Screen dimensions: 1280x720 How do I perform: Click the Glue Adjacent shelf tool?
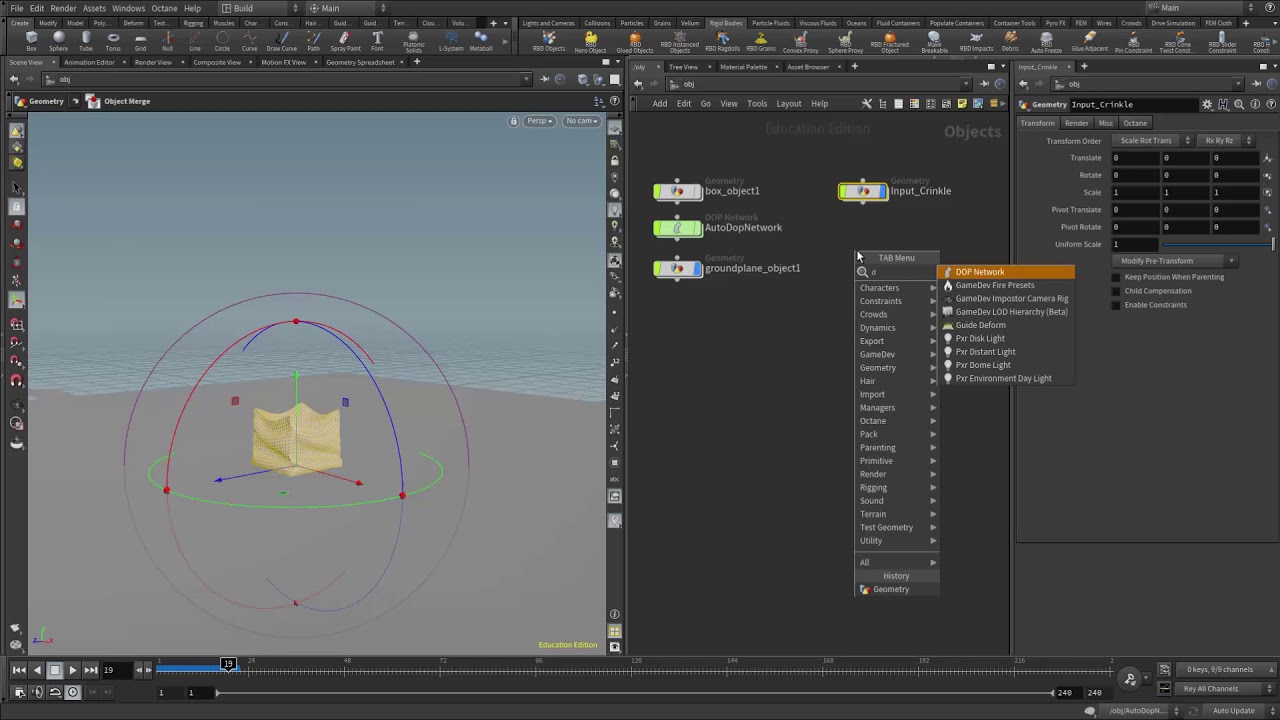pos(1089,42)
